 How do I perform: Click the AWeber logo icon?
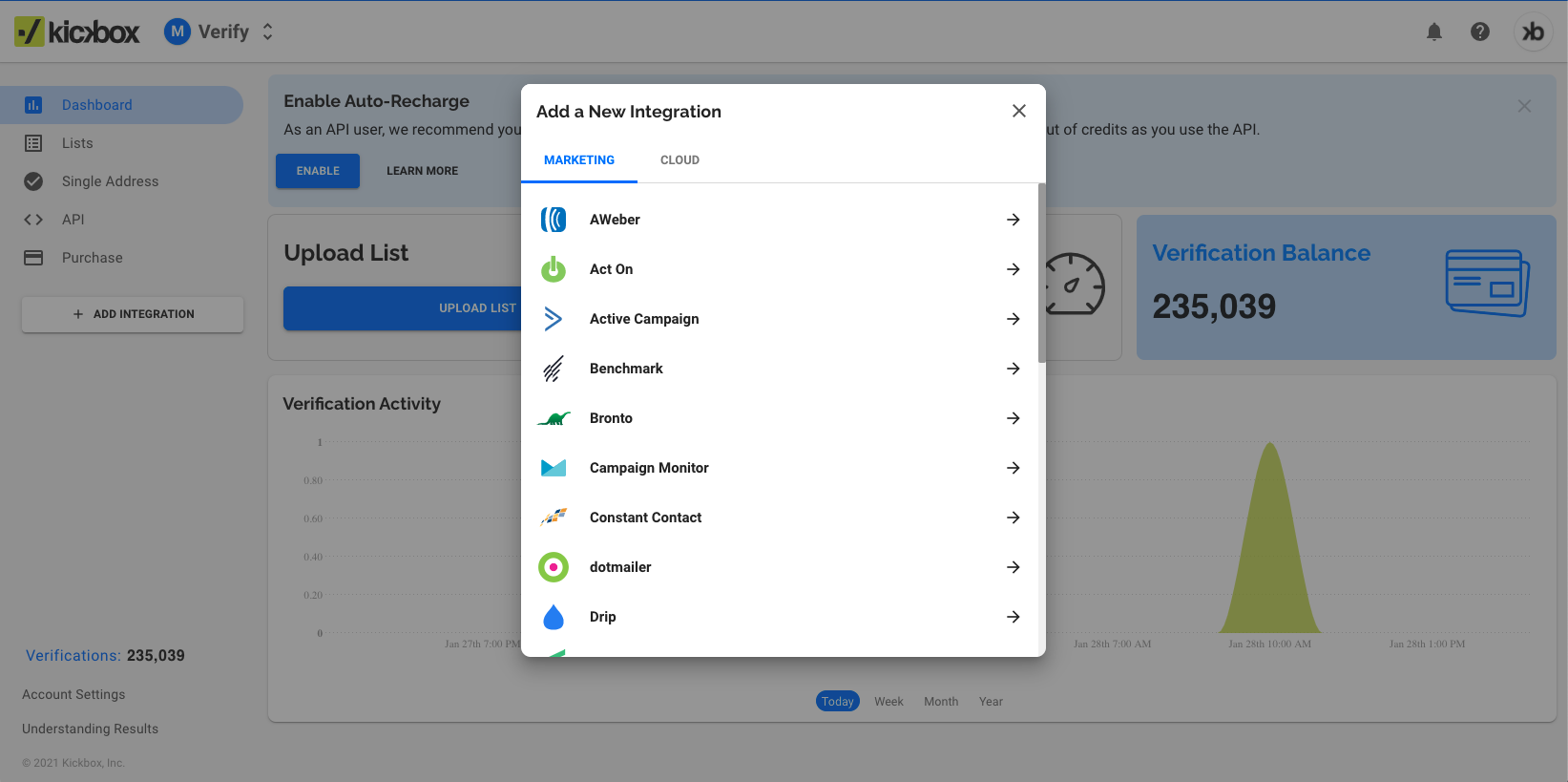(554, 220)
